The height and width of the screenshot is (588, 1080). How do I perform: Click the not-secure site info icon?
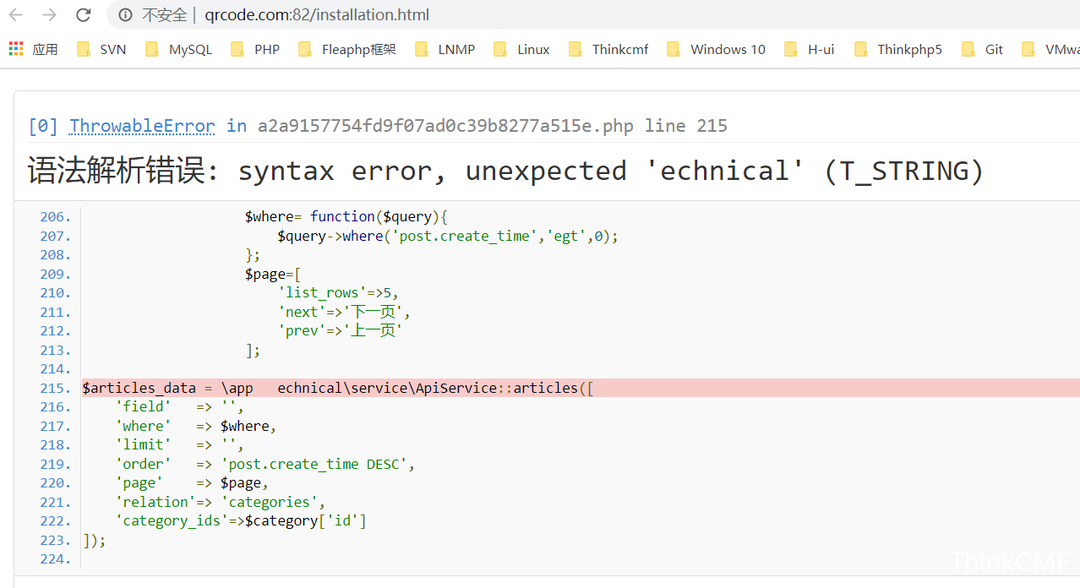(126, 15)
